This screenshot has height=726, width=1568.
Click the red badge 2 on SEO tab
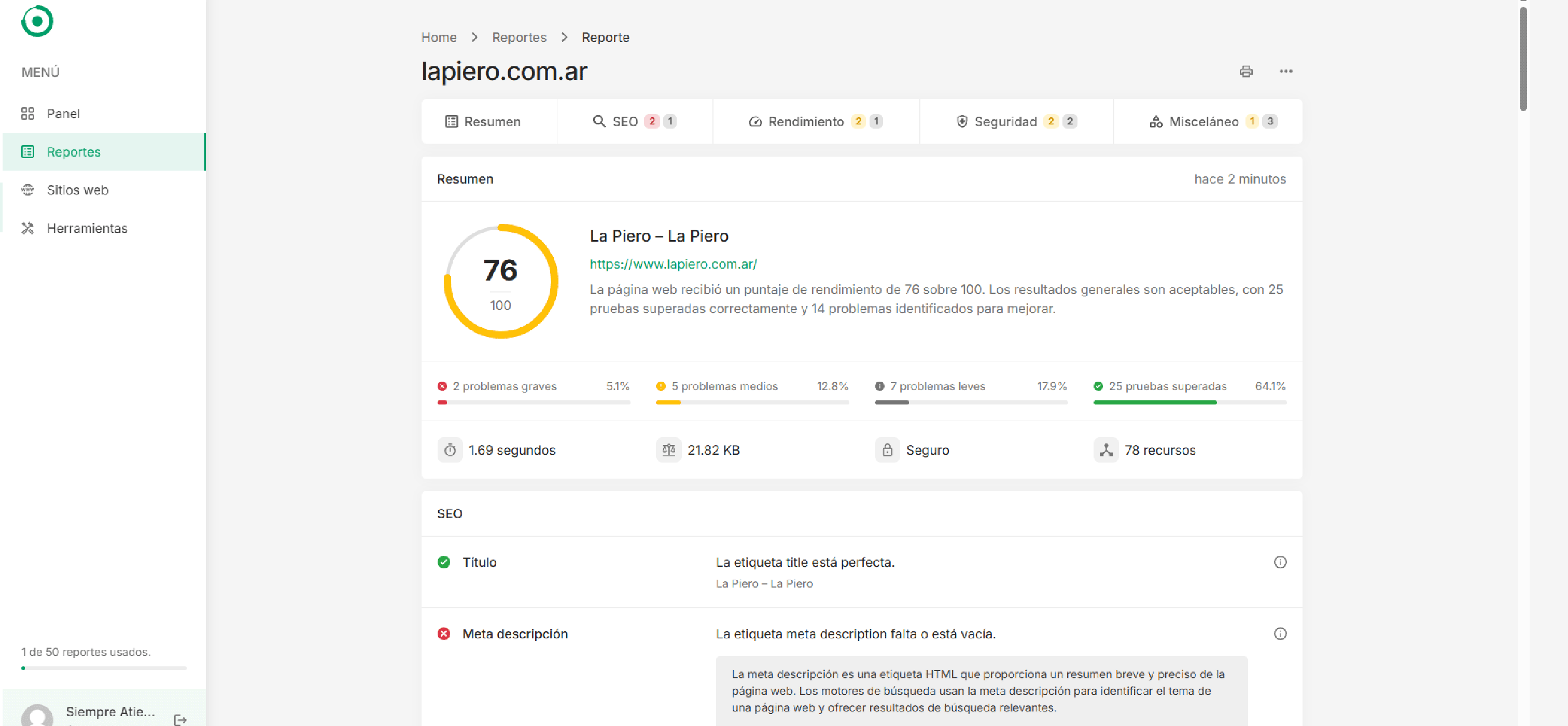coord(652,121)
